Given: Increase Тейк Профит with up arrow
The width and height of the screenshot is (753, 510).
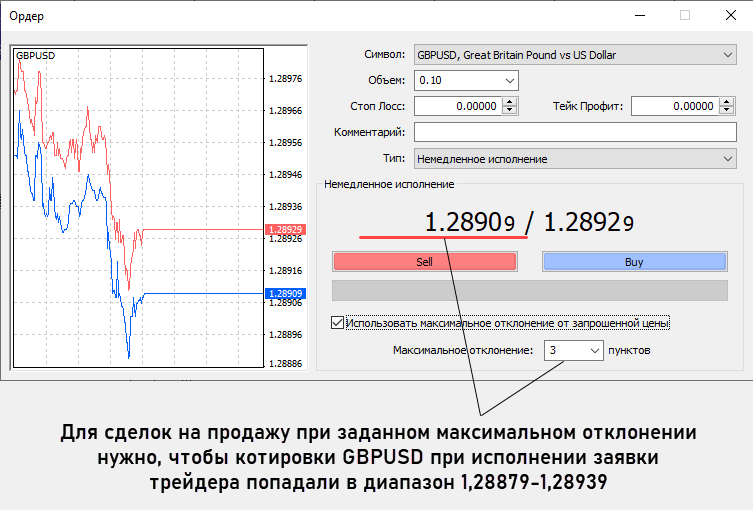Looking at the screenshot, I should coord(728,101).
